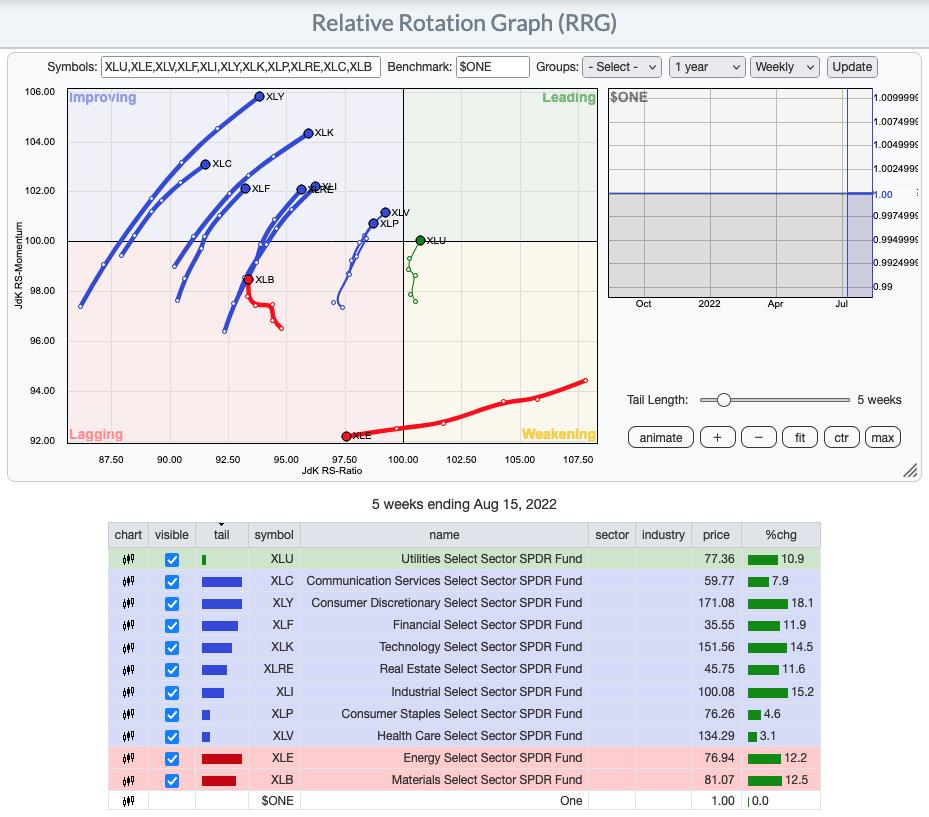929x817 pixels.
Task: Click Utilities Select Sector SPDR Fund name
Action: point(492,559)
